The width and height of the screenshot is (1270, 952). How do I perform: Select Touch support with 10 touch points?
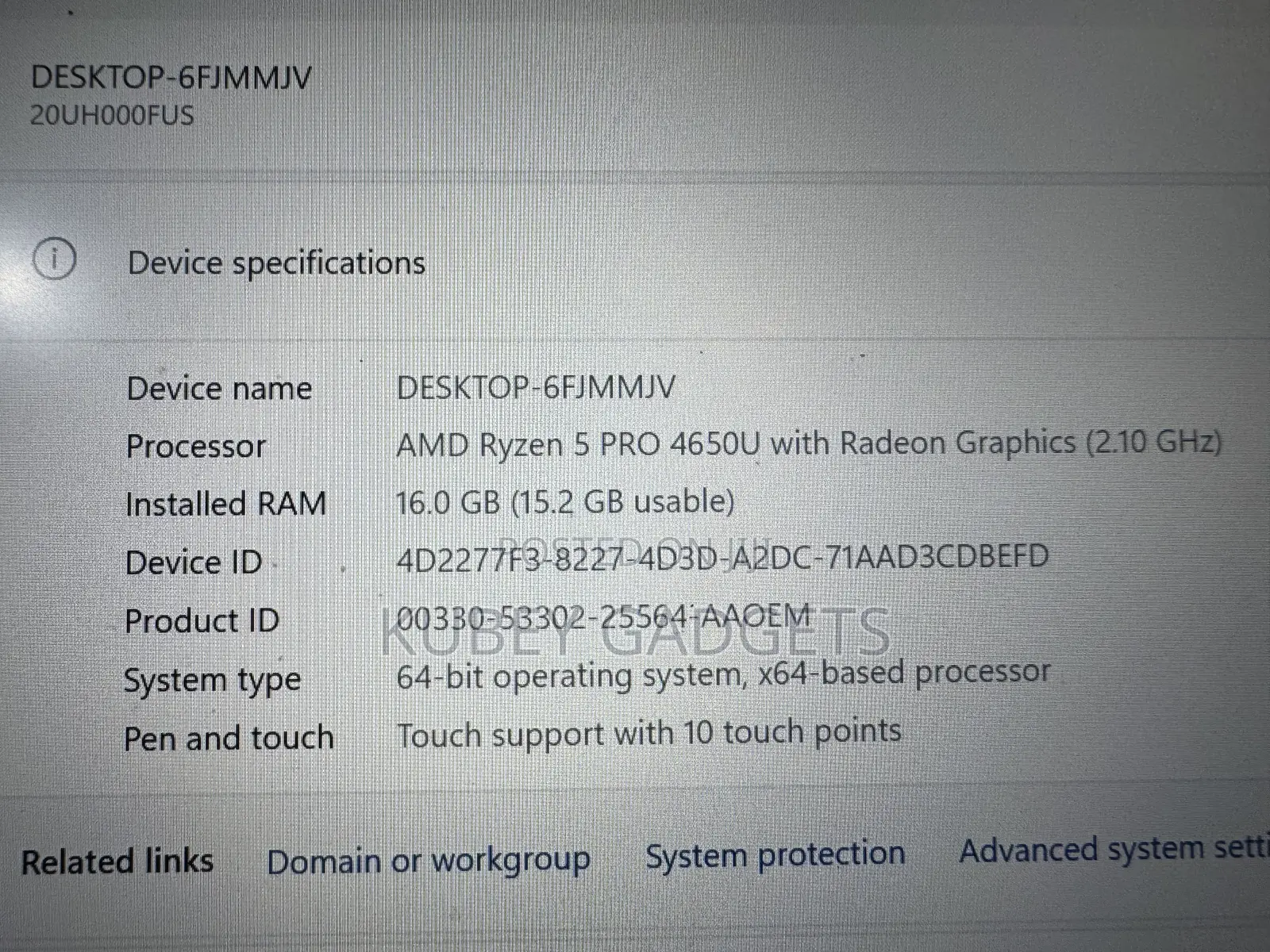[649, 734]
